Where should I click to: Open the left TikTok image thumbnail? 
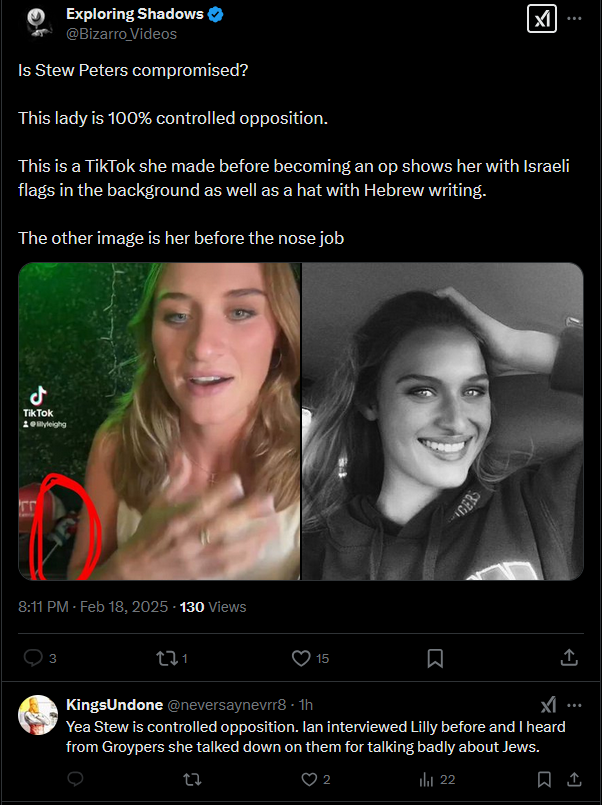pyautogui.click(x=159, y=421)
